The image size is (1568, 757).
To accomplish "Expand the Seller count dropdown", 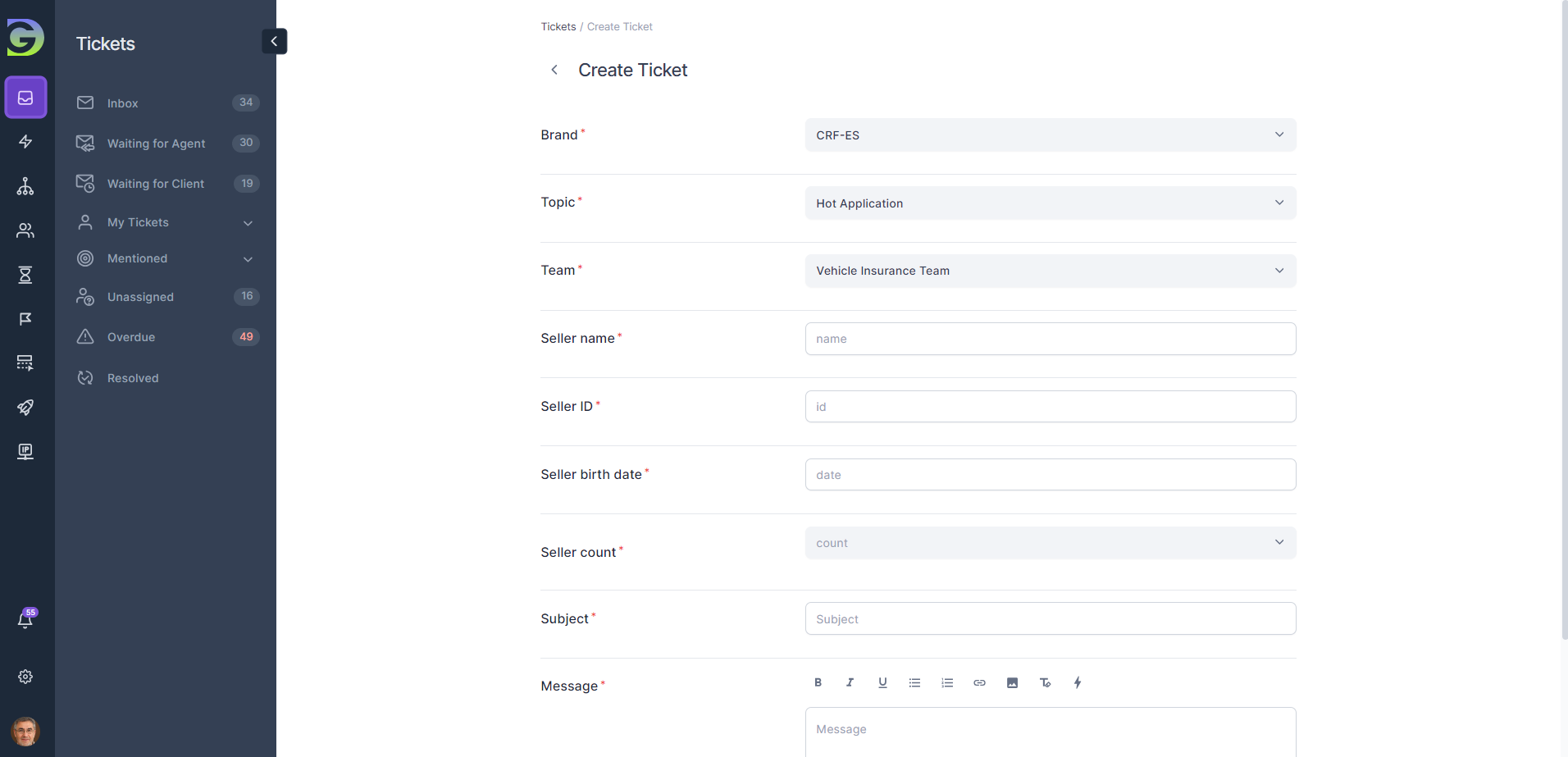I will pos(1050,543).
